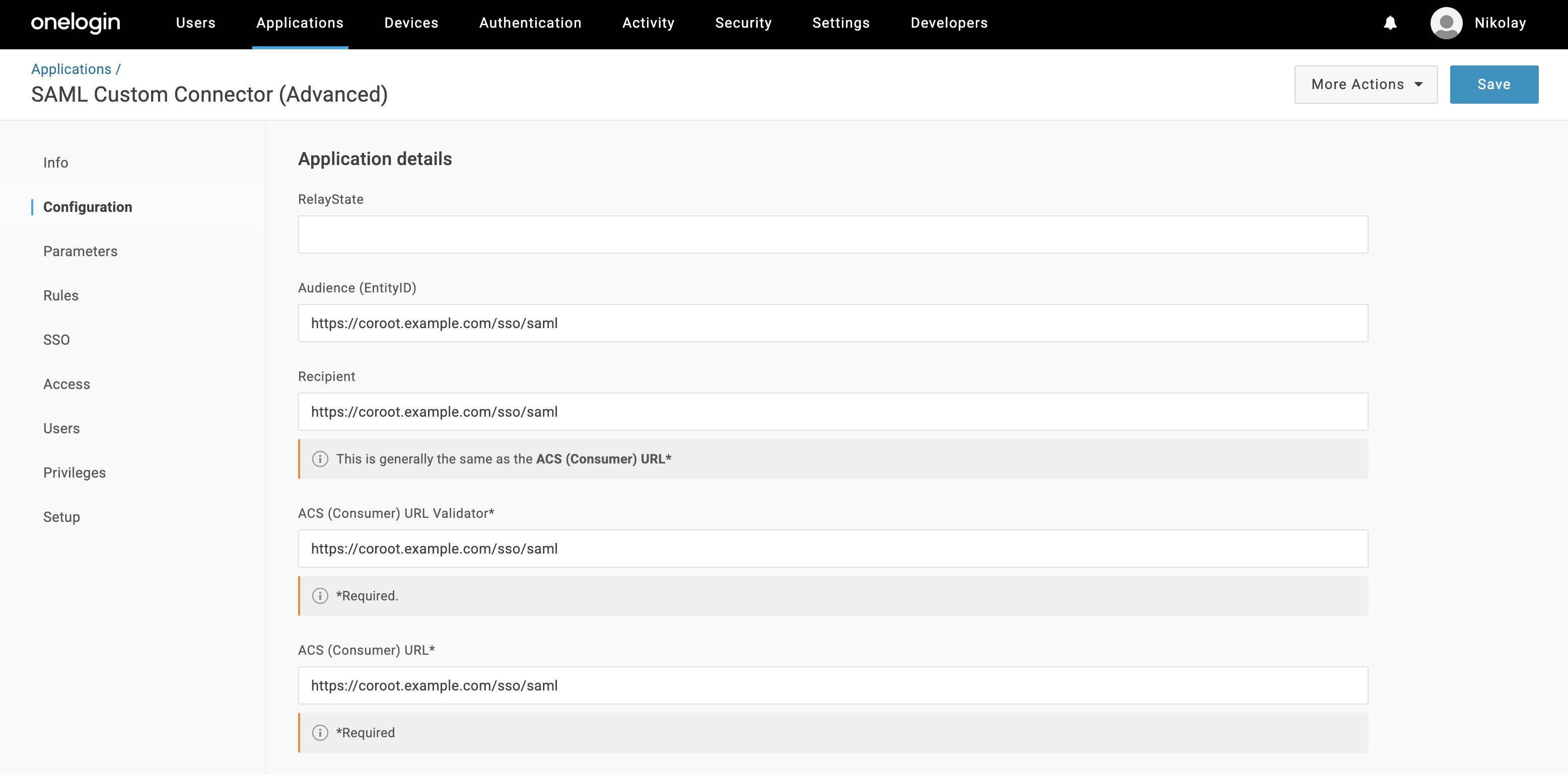Open the Users top menu
The image size is (1568, 775).
(x=195, y=23)
